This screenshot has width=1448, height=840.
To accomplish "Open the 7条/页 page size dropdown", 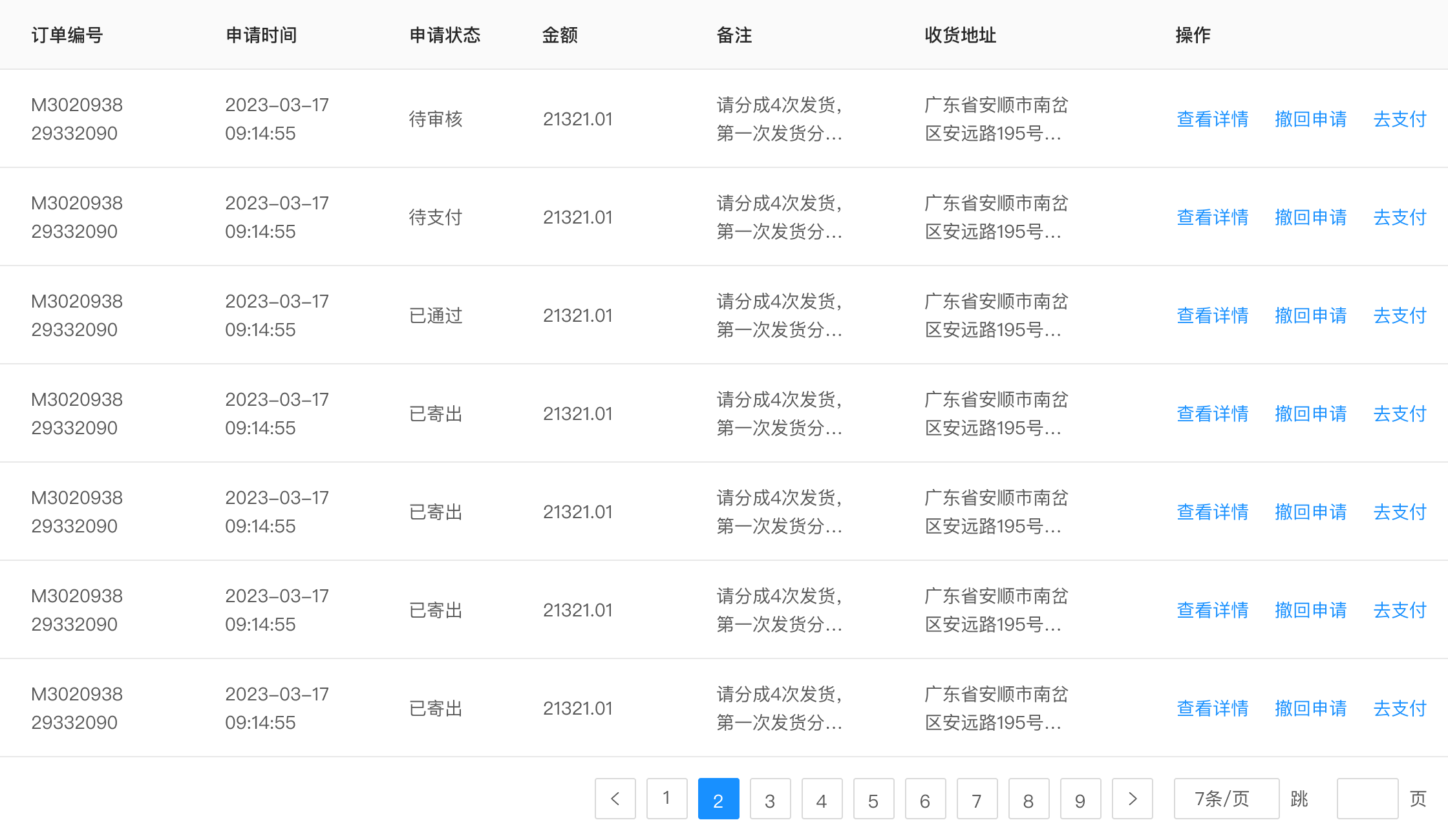I will [x=1226, y=799].
